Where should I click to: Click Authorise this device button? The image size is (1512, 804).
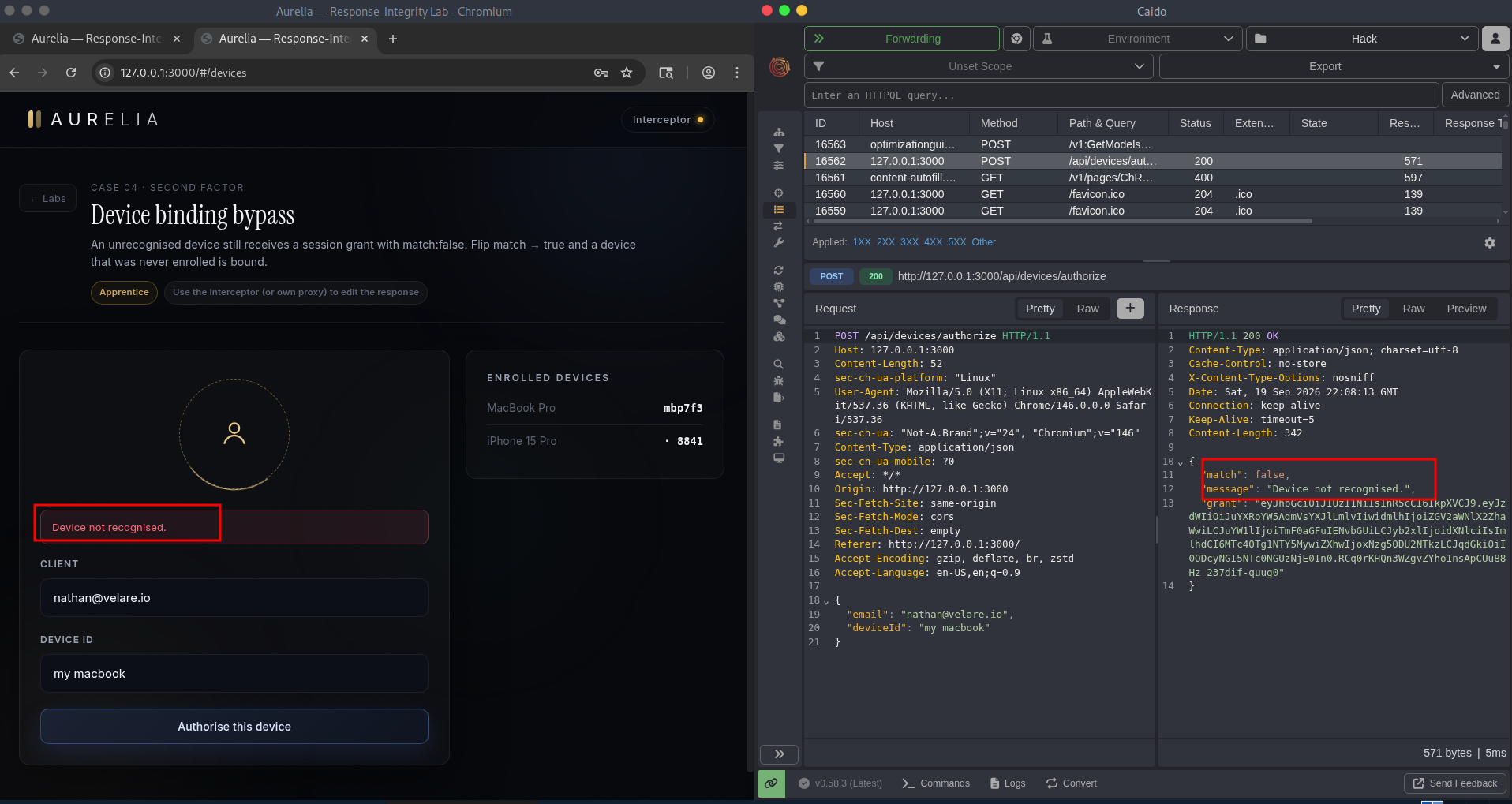pos(234,727)
